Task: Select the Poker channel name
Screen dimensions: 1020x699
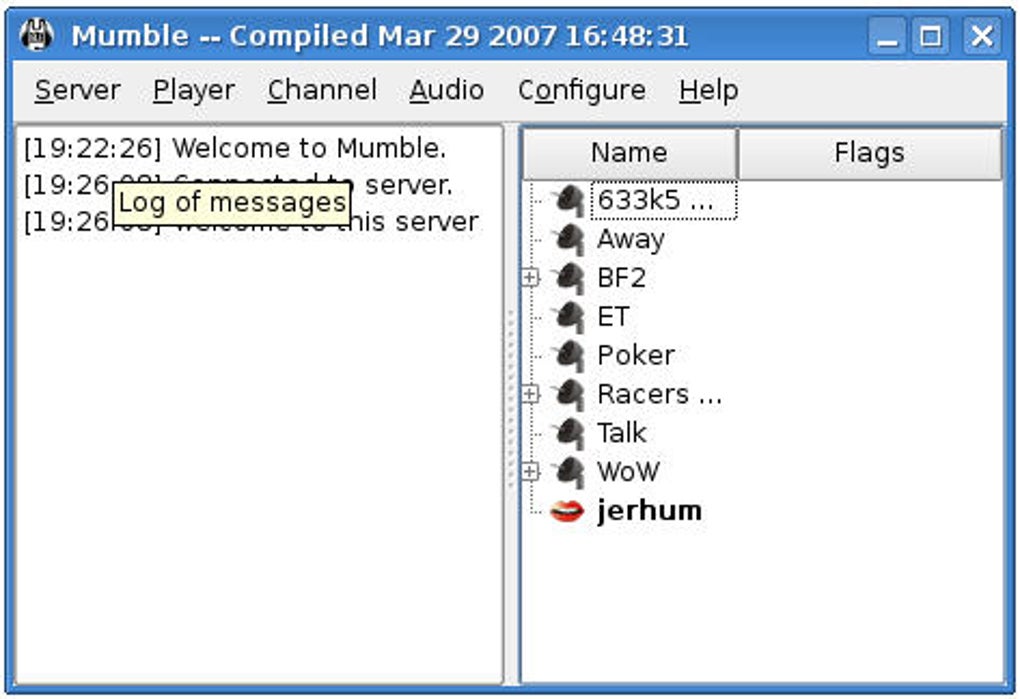Action: (636, 355)
